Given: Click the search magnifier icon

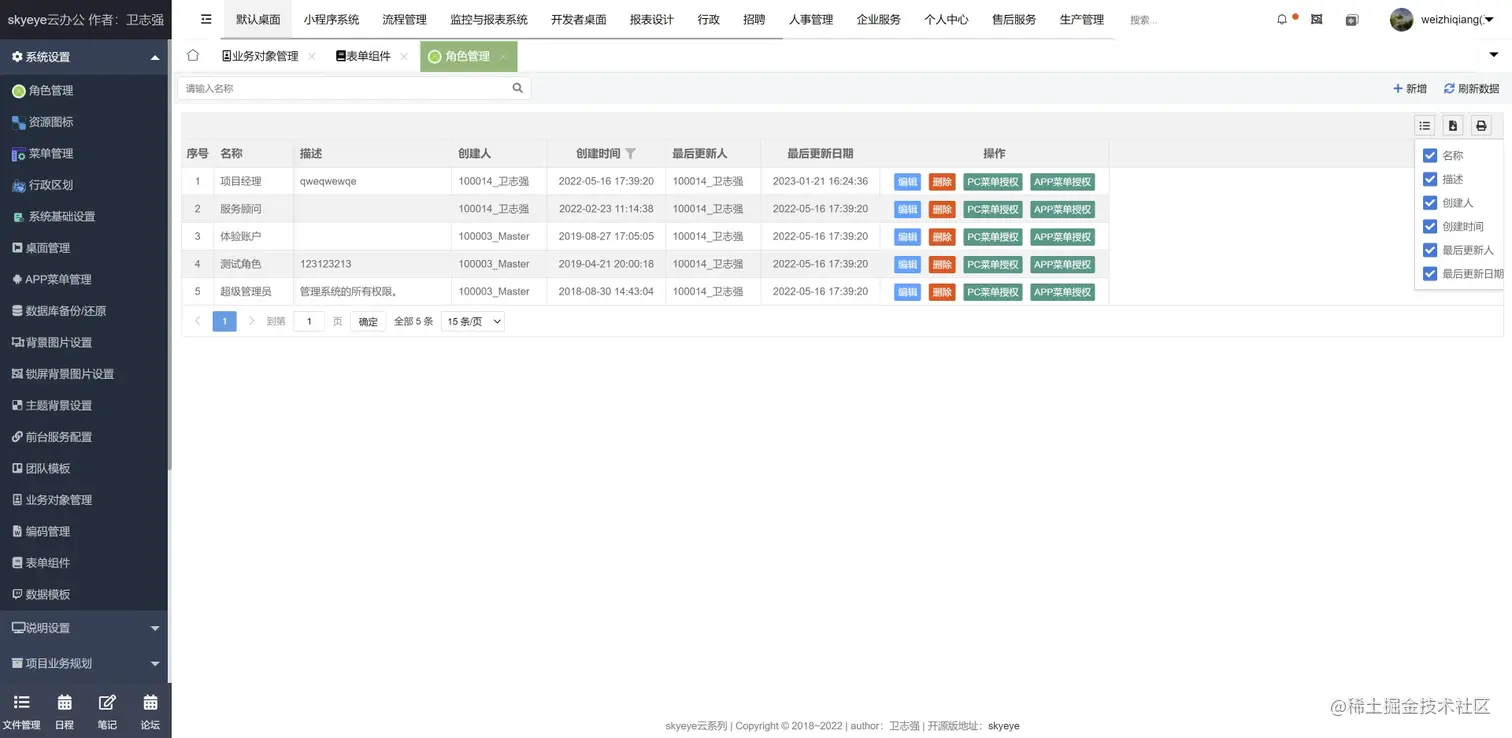Looking at the screenshot, I should (x=518, y=88).
